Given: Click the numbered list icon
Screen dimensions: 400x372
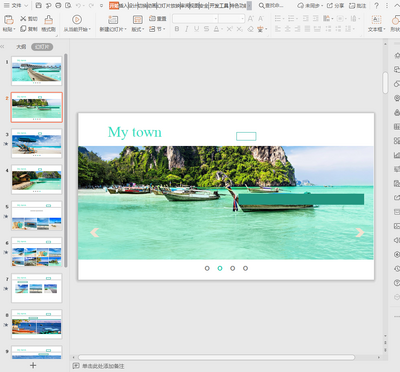Looking at the screenshot, I should (x=292, y=19).
